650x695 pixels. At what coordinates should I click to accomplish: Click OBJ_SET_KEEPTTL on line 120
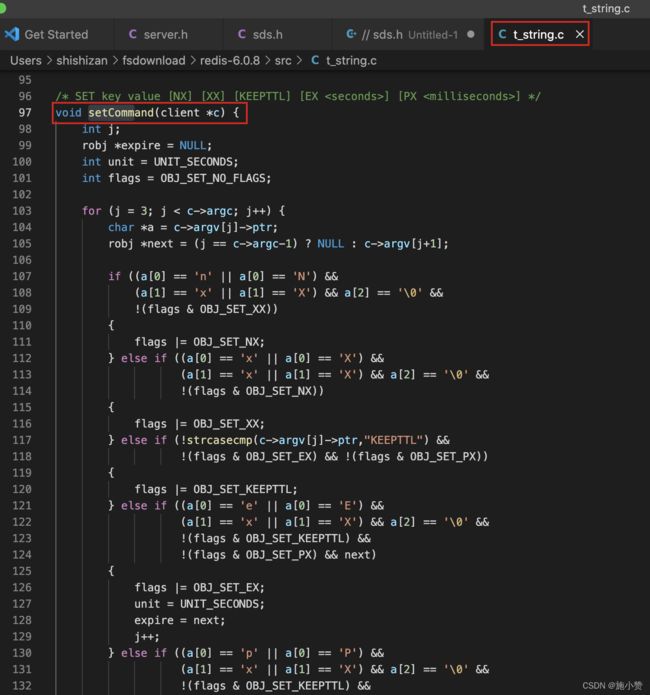pos(243,489)
